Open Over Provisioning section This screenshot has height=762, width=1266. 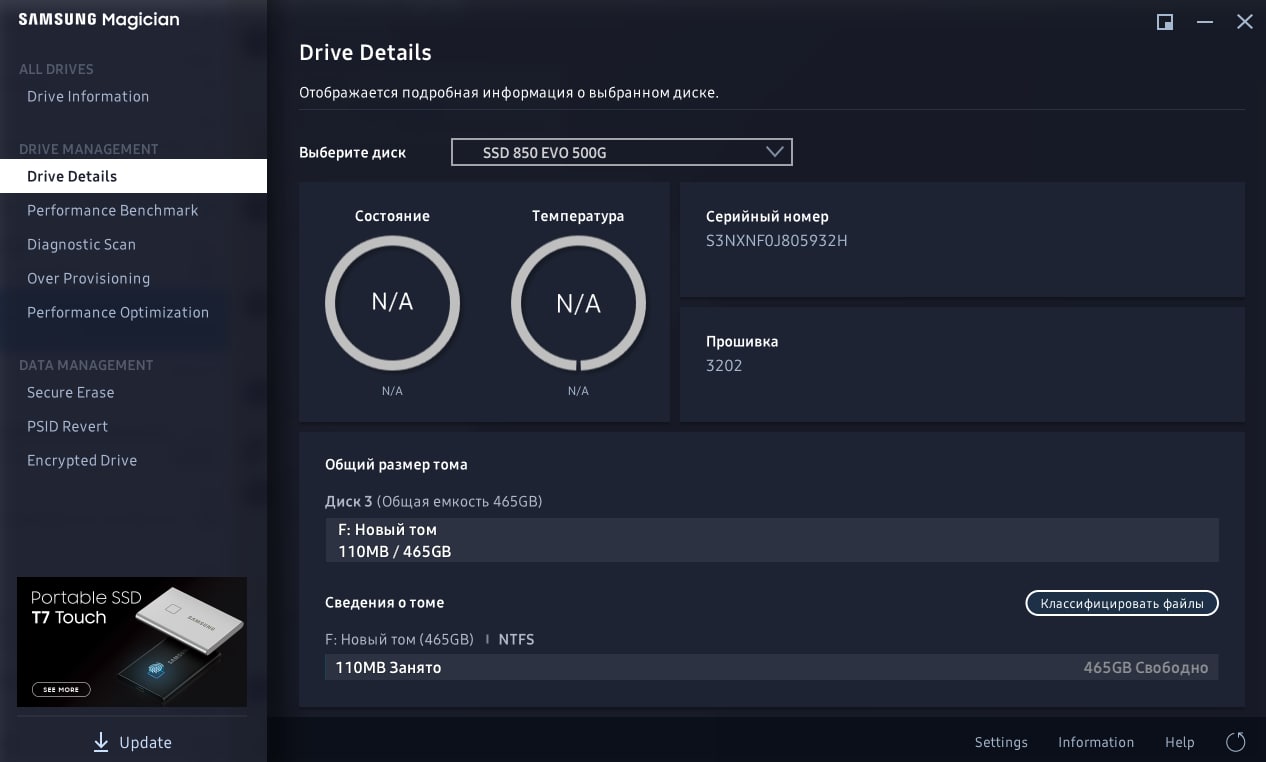point(88,278)
